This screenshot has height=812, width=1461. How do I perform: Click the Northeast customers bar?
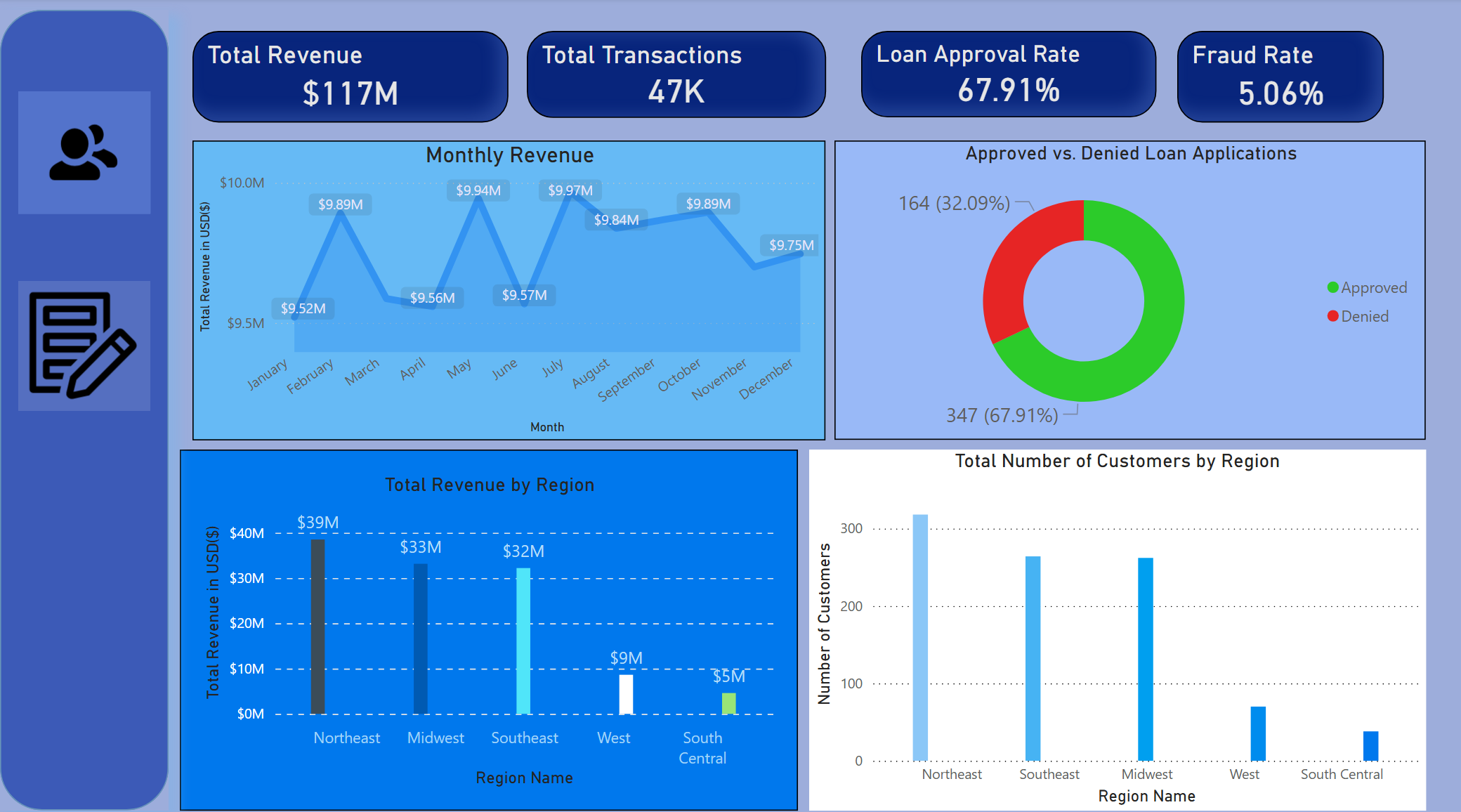point(920,638)
